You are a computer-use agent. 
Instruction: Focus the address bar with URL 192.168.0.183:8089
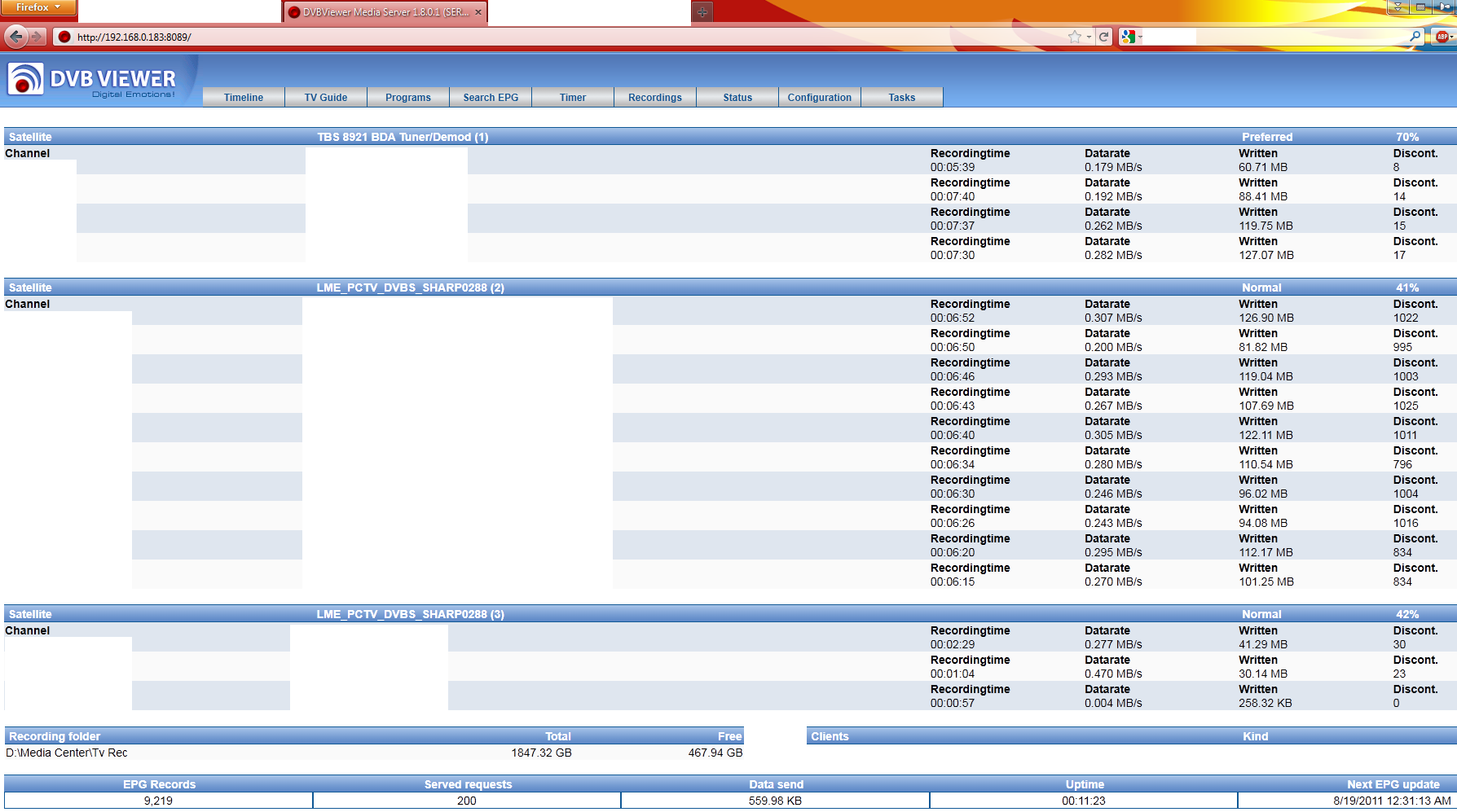click(x=562, y=37)
